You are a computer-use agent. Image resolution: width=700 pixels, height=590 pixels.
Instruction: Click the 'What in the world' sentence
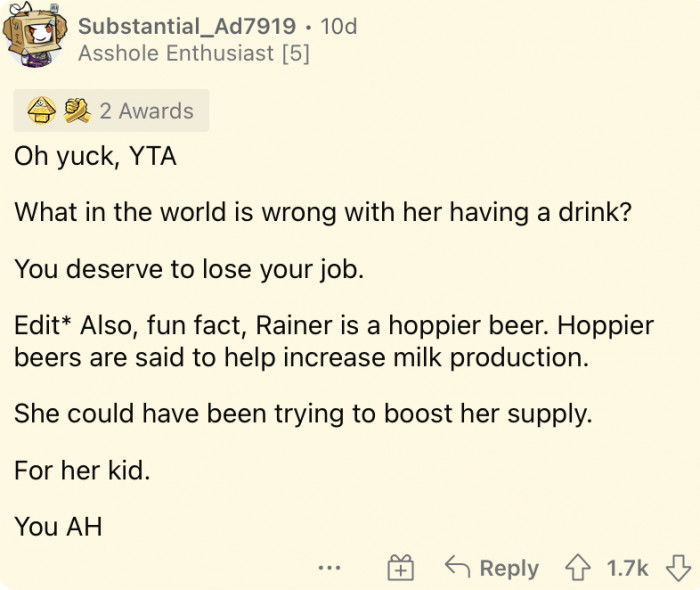click(x=322, y=213)
